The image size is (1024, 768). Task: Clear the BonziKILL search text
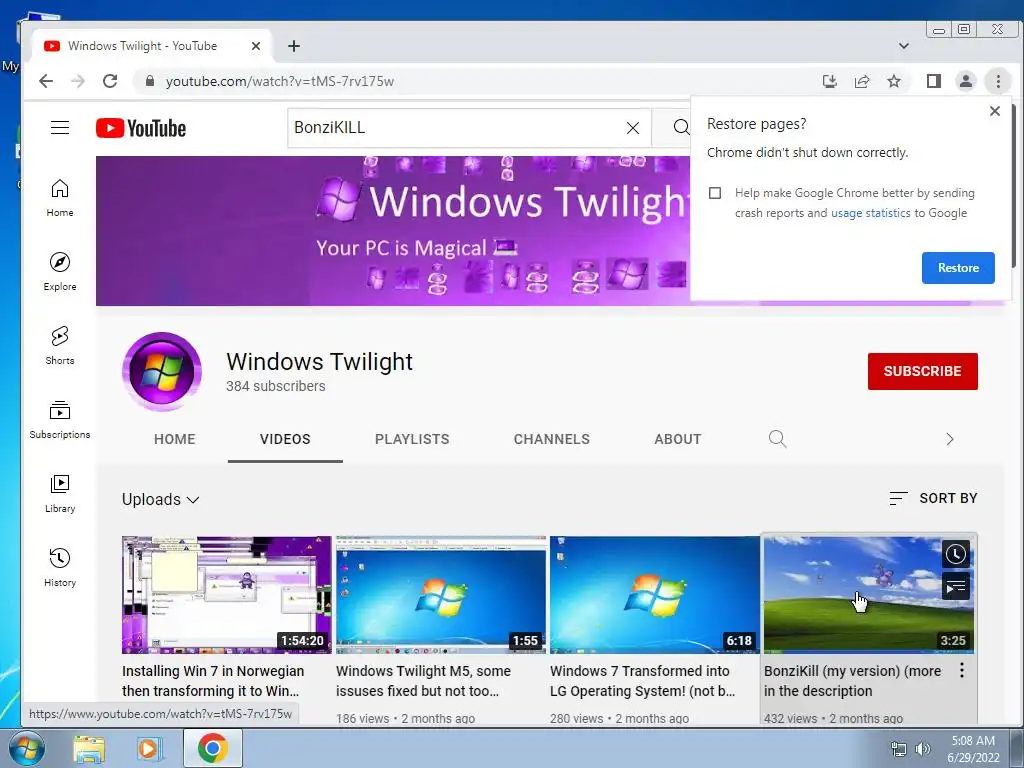point(633,128)
